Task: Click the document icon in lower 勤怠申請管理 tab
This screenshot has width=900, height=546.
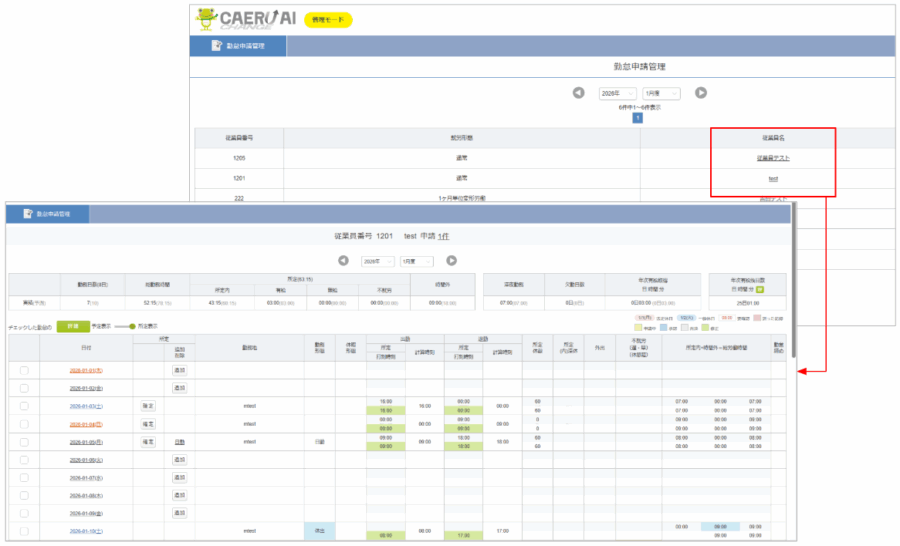Action: [x=24, y=214]
